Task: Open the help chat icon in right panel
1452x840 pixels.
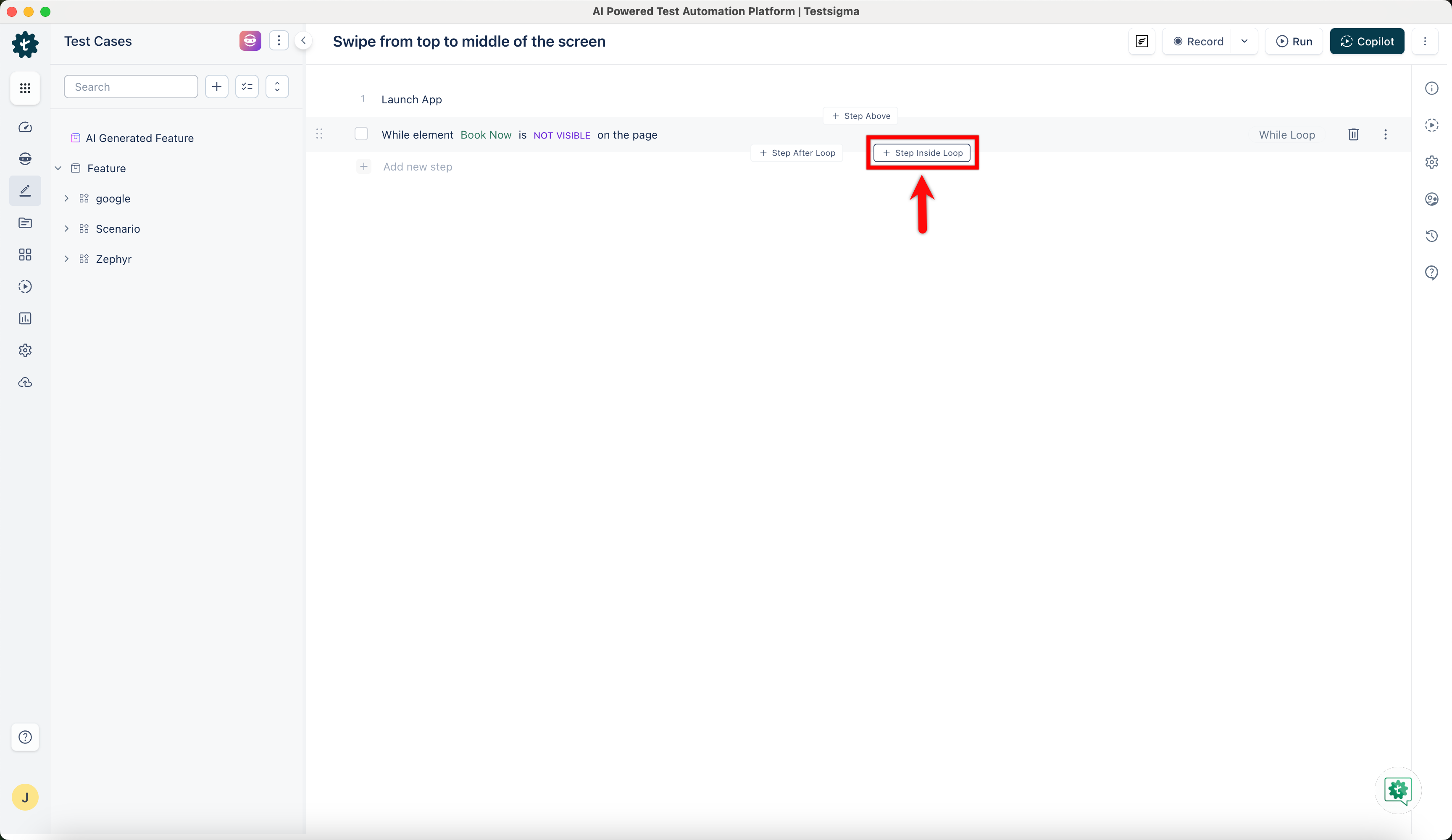Action: [1431, 273]
